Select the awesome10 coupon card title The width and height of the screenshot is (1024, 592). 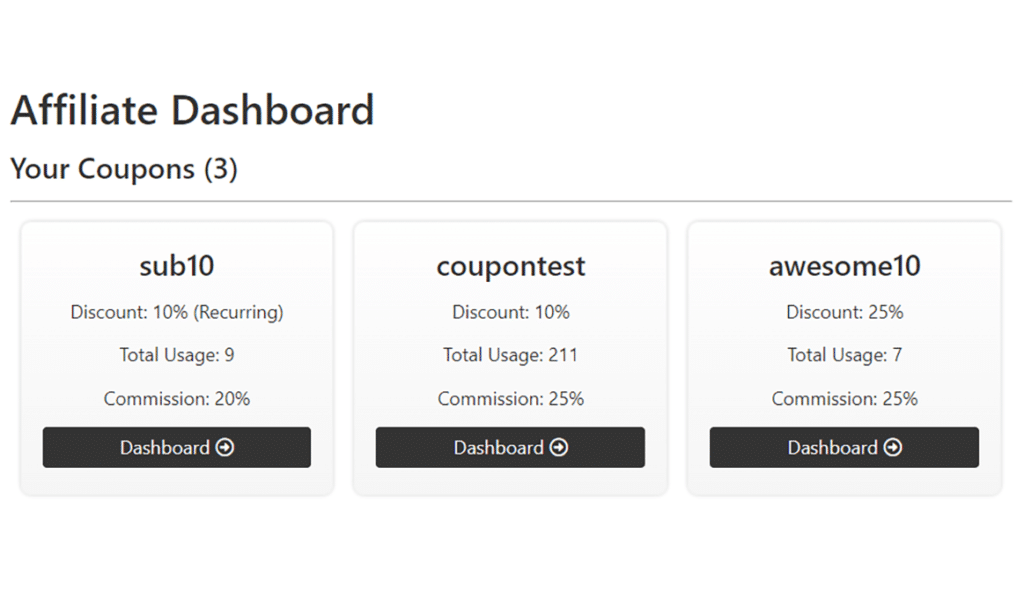coord(843,266)
